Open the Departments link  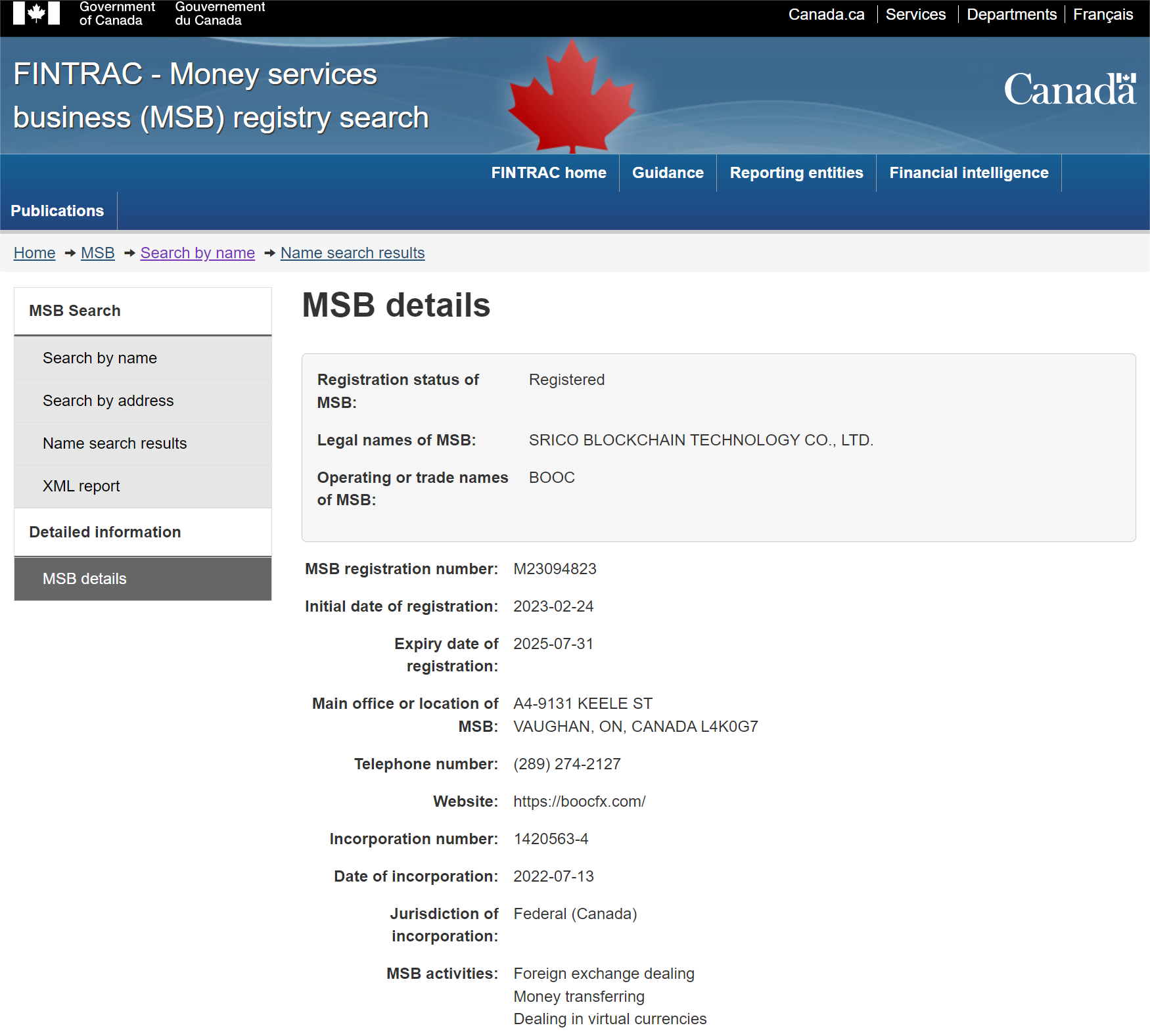[1011, 14]
